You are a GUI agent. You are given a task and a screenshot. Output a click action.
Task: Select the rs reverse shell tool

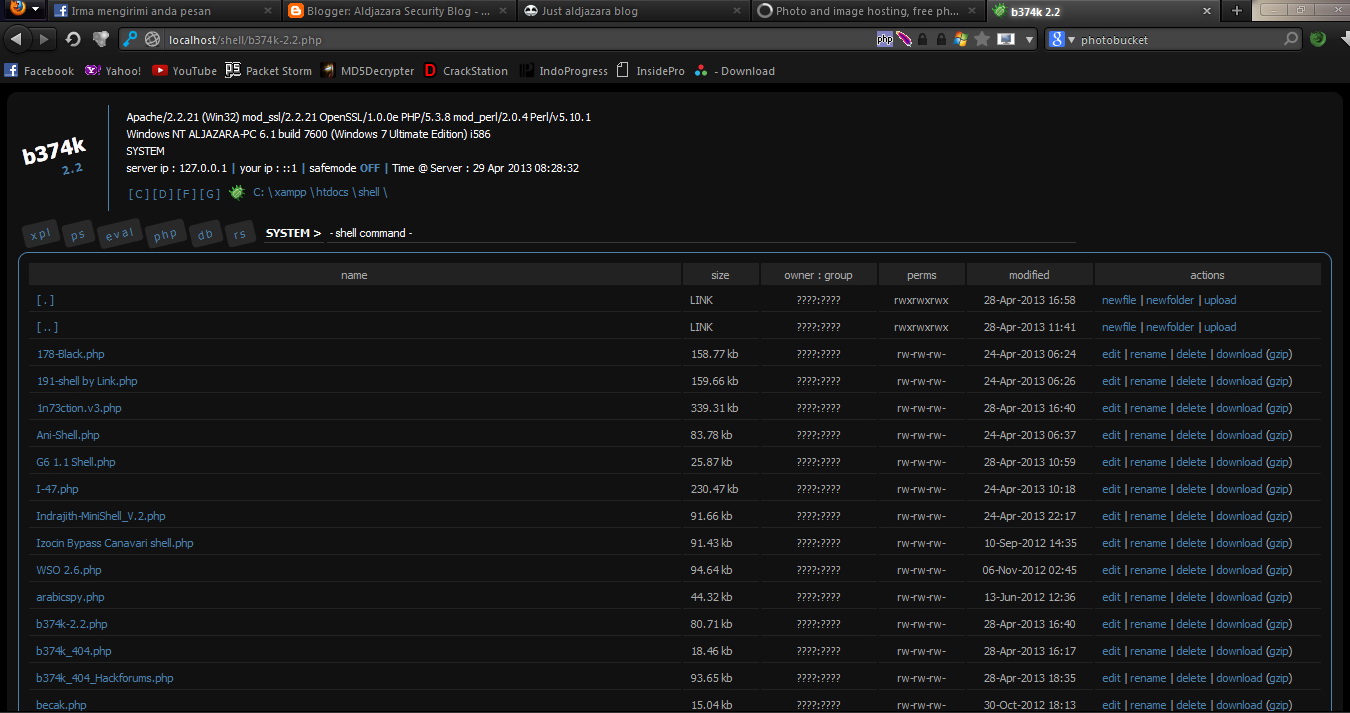240,234
